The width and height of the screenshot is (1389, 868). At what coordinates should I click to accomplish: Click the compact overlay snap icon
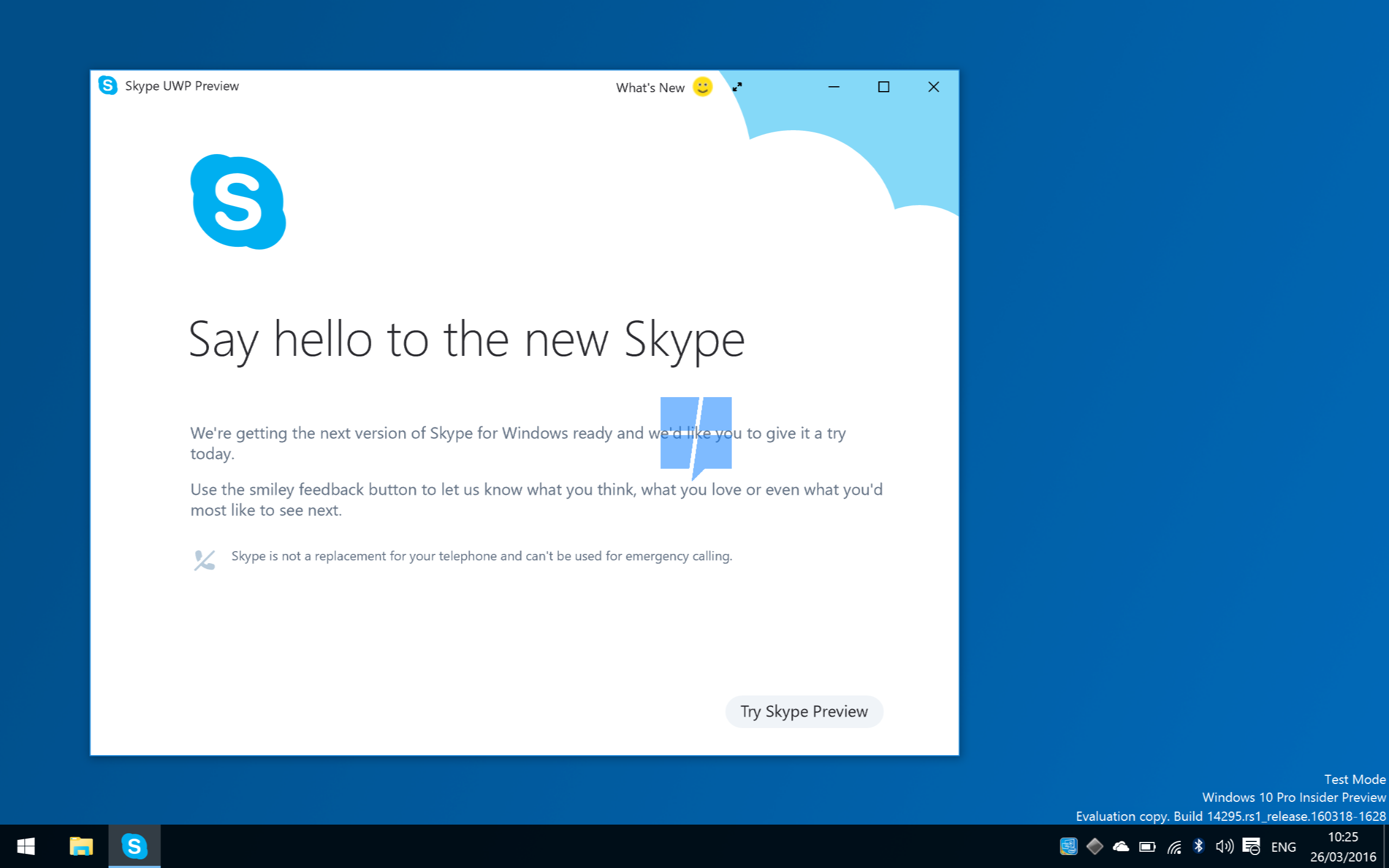pyautogui.click(x=737, y=86)
